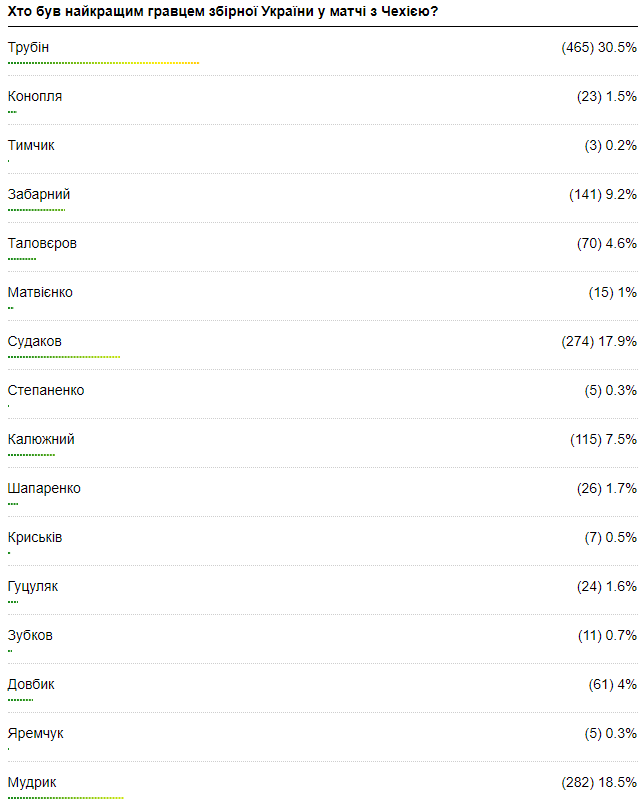Choose Тимчик in the poll list
Screen dimensions: 641x806
tap(31, 146)
